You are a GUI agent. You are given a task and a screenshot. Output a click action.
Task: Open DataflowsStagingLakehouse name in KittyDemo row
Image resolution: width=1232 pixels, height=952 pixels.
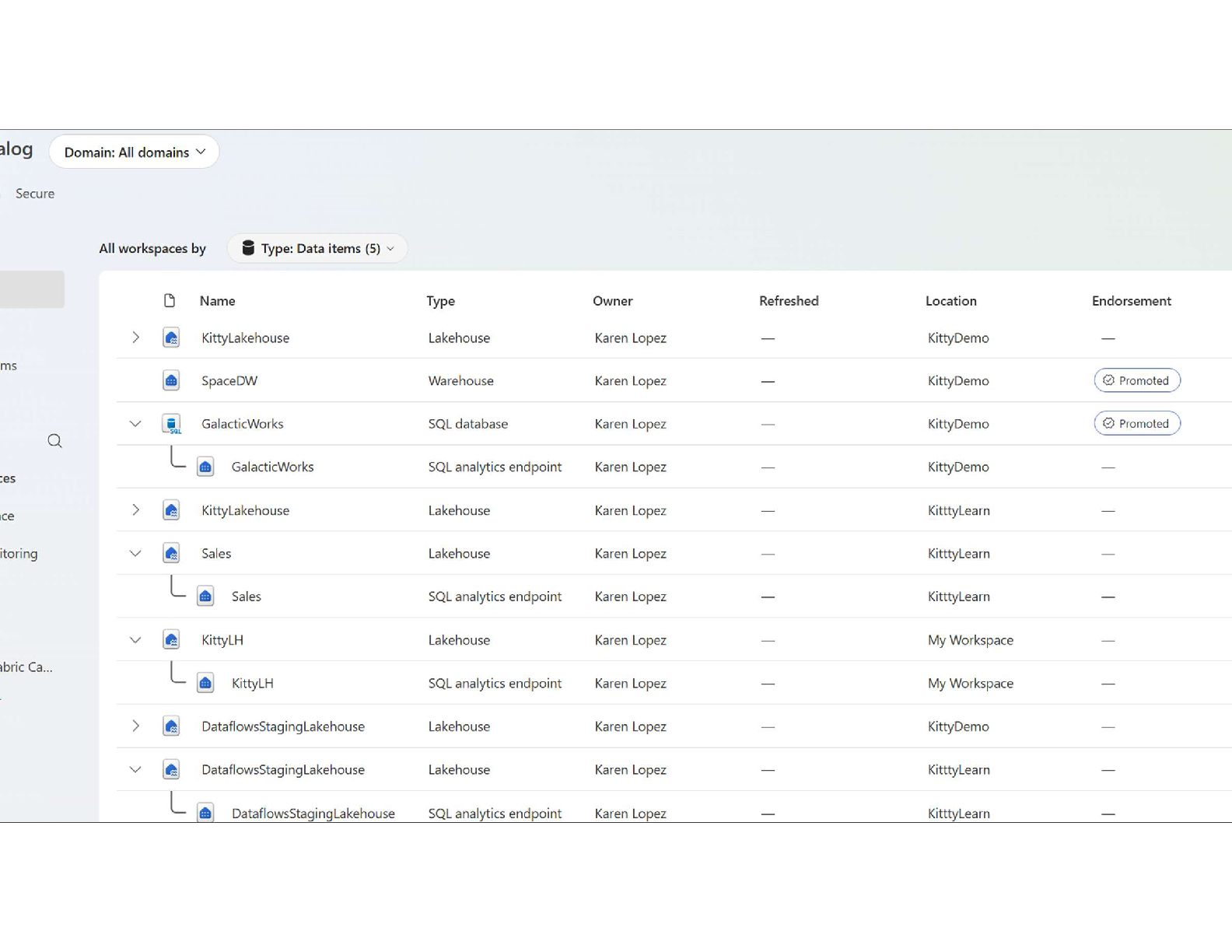point(283,726)
